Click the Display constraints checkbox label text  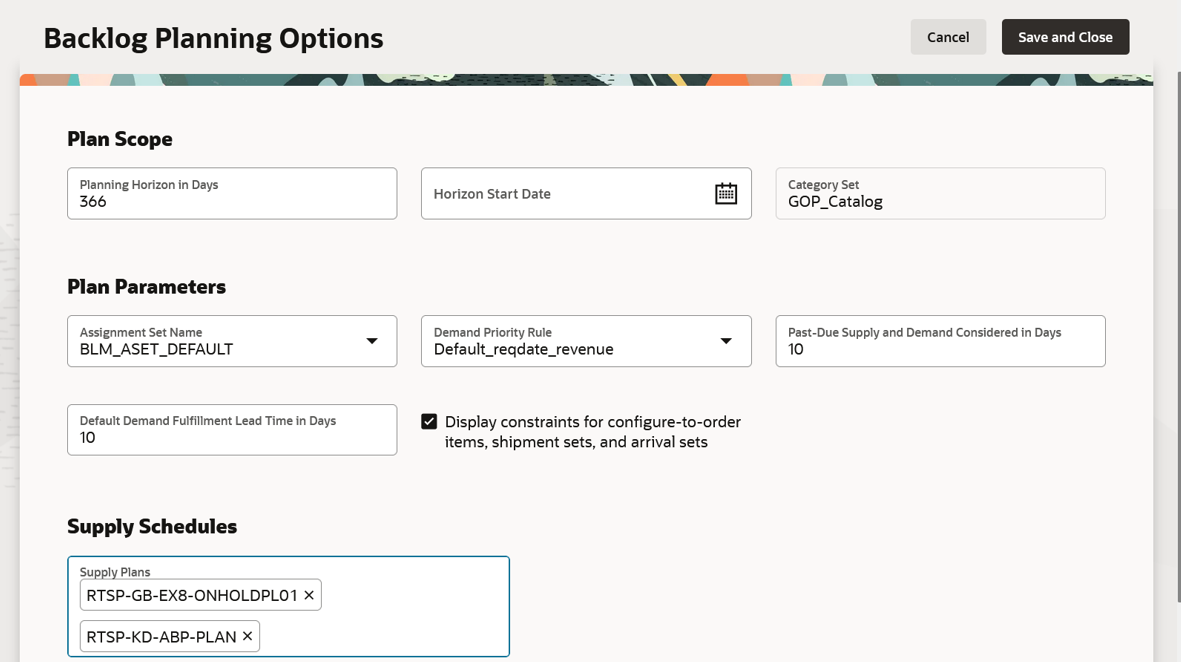(592, 432)
